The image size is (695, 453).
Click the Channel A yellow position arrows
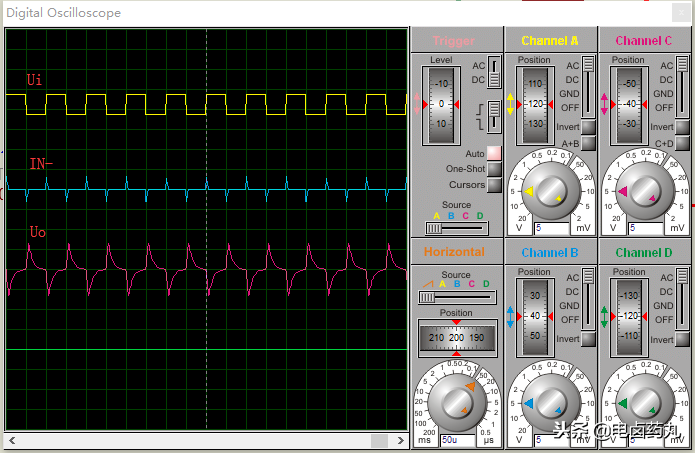(x=510, y=104)
